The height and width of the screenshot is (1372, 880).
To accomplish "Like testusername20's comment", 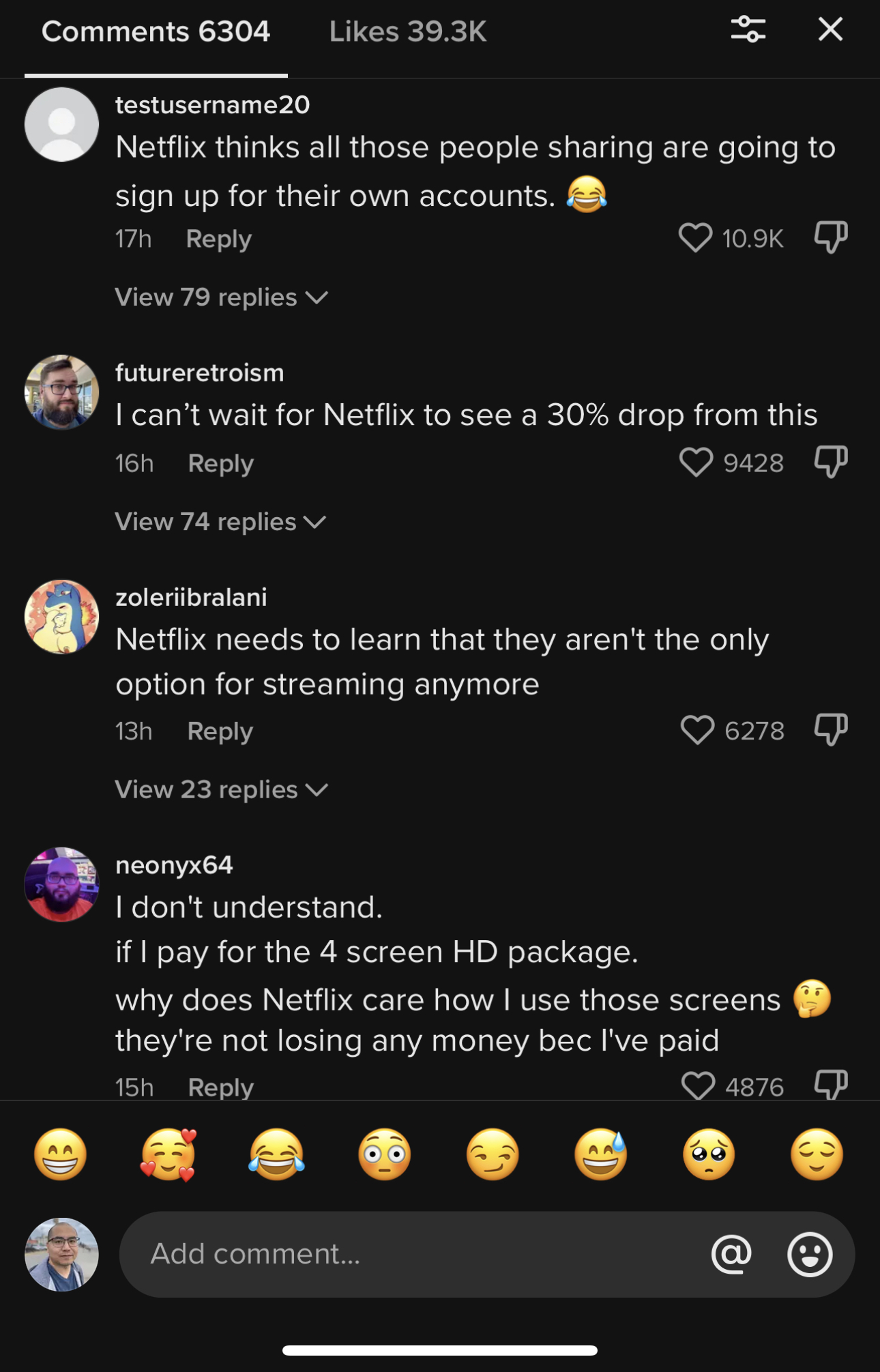I will pyautogui.click(x=695, y=238).
